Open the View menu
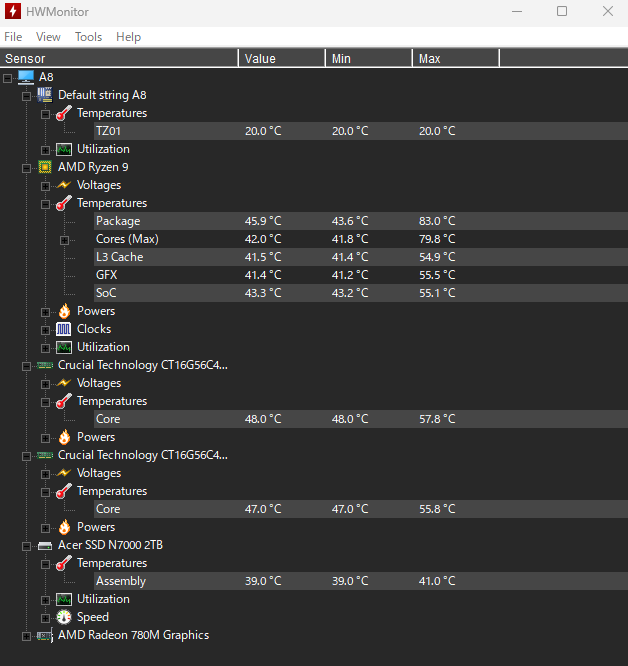This screenshot has width=628, height=666. pyautogui.click(x=48, y=37)
